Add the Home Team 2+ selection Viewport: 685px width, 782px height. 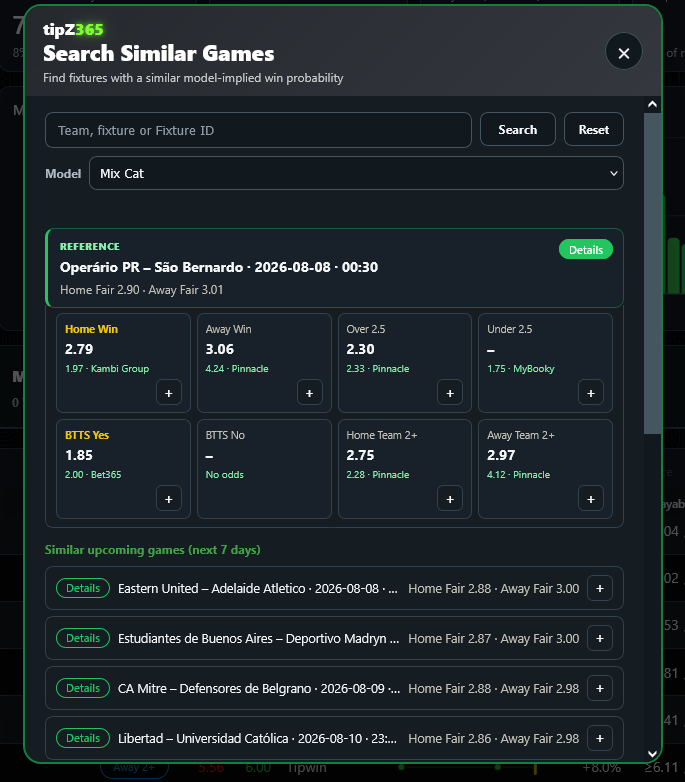pos(450,499)
